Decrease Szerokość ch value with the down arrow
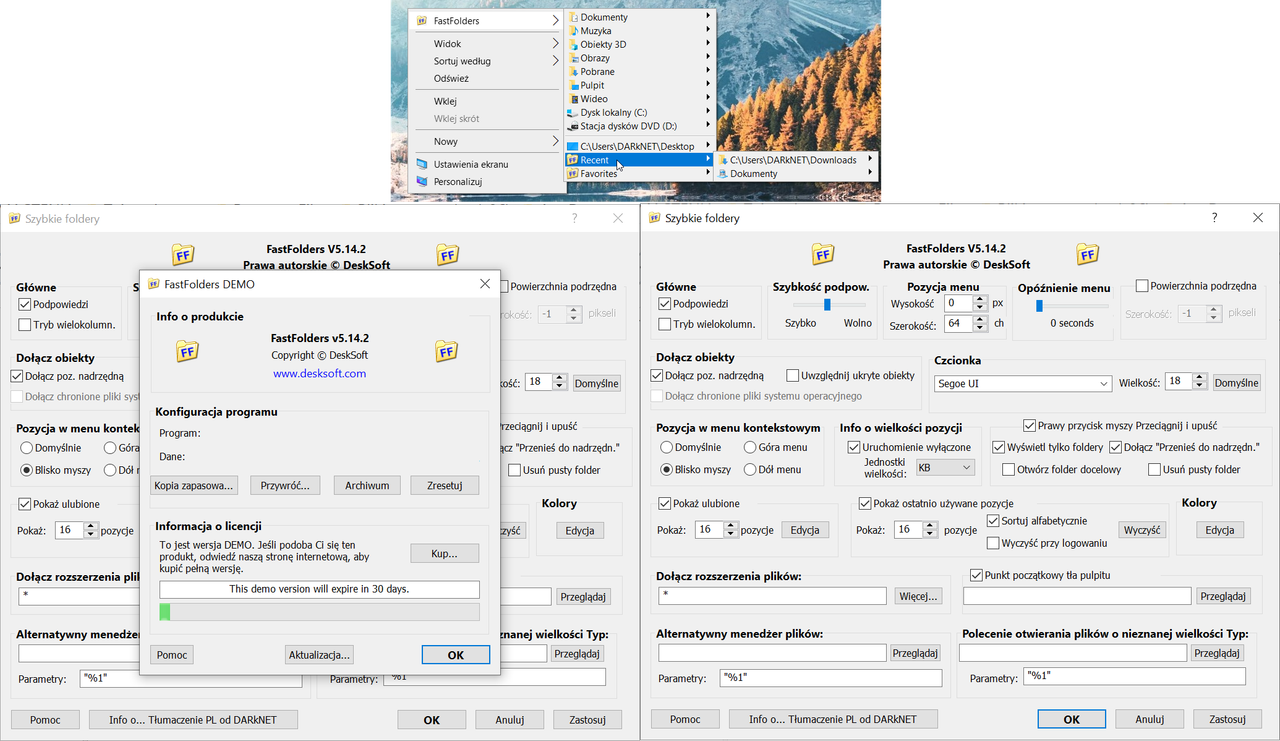 tap(980, 328)
